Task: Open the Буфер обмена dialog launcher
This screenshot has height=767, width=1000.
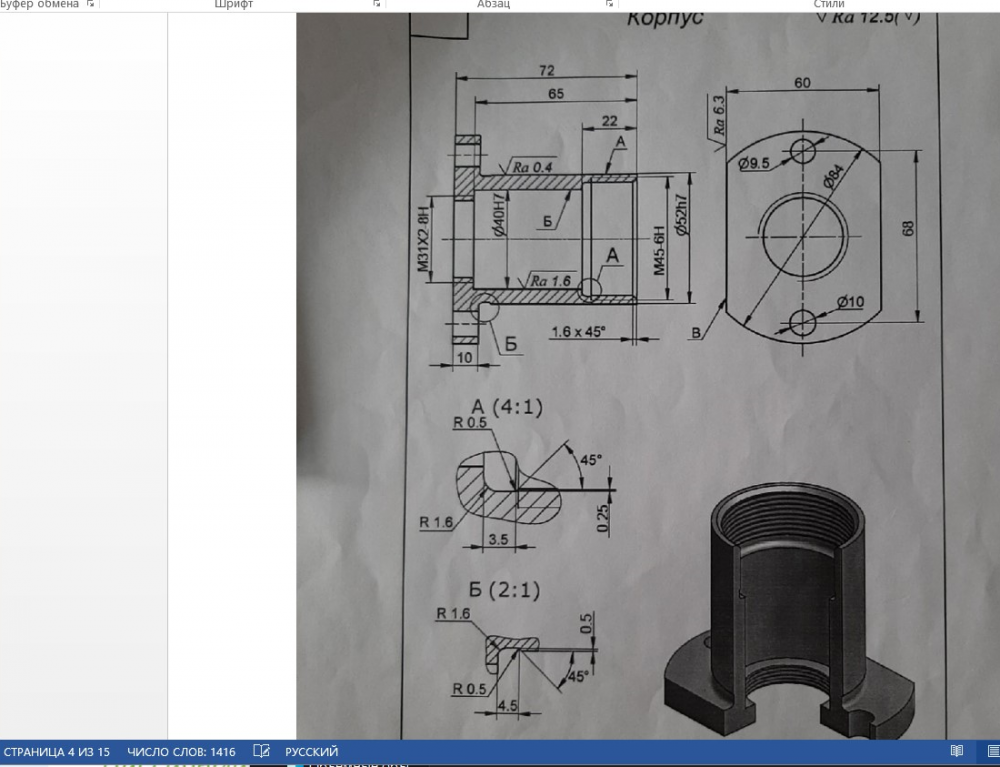Action: tap(91, 4)
